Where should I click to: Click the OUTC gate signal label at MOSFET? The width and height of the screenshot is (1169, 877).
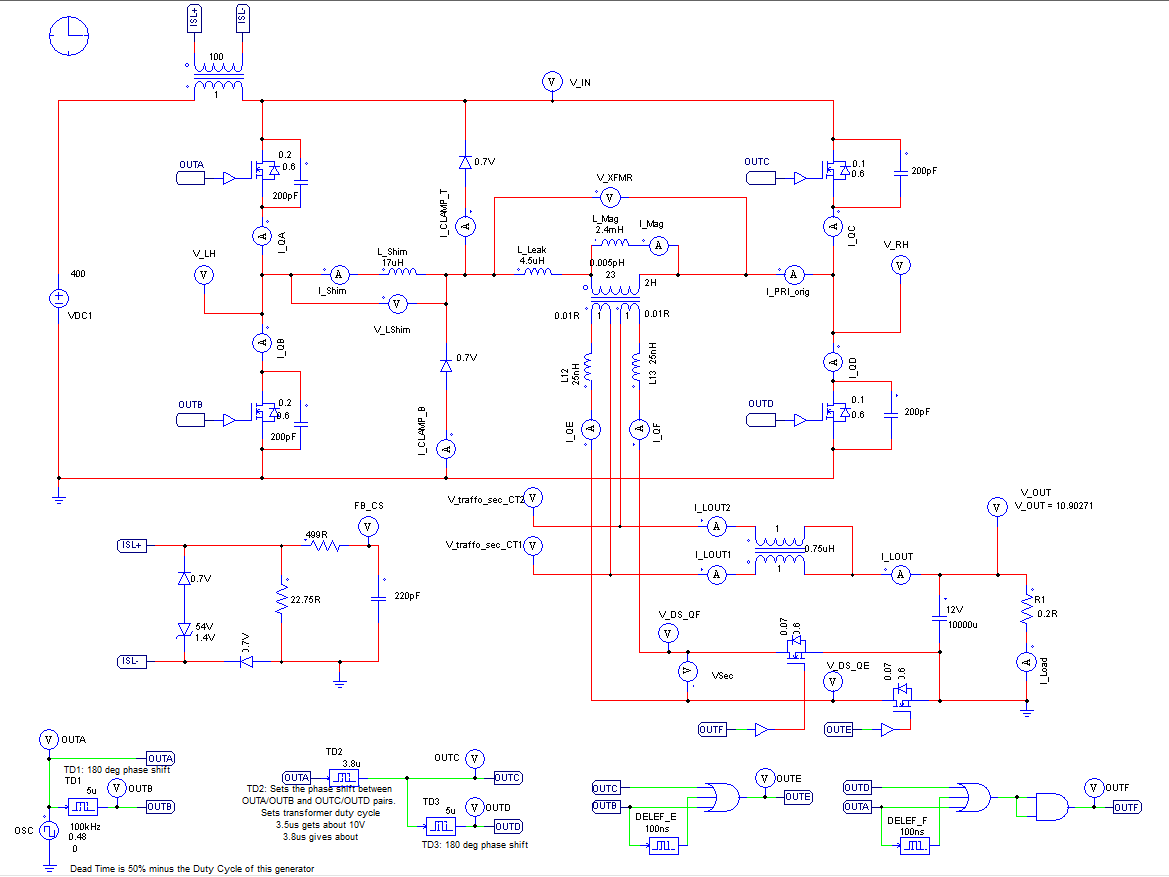[x=761, y=178]
